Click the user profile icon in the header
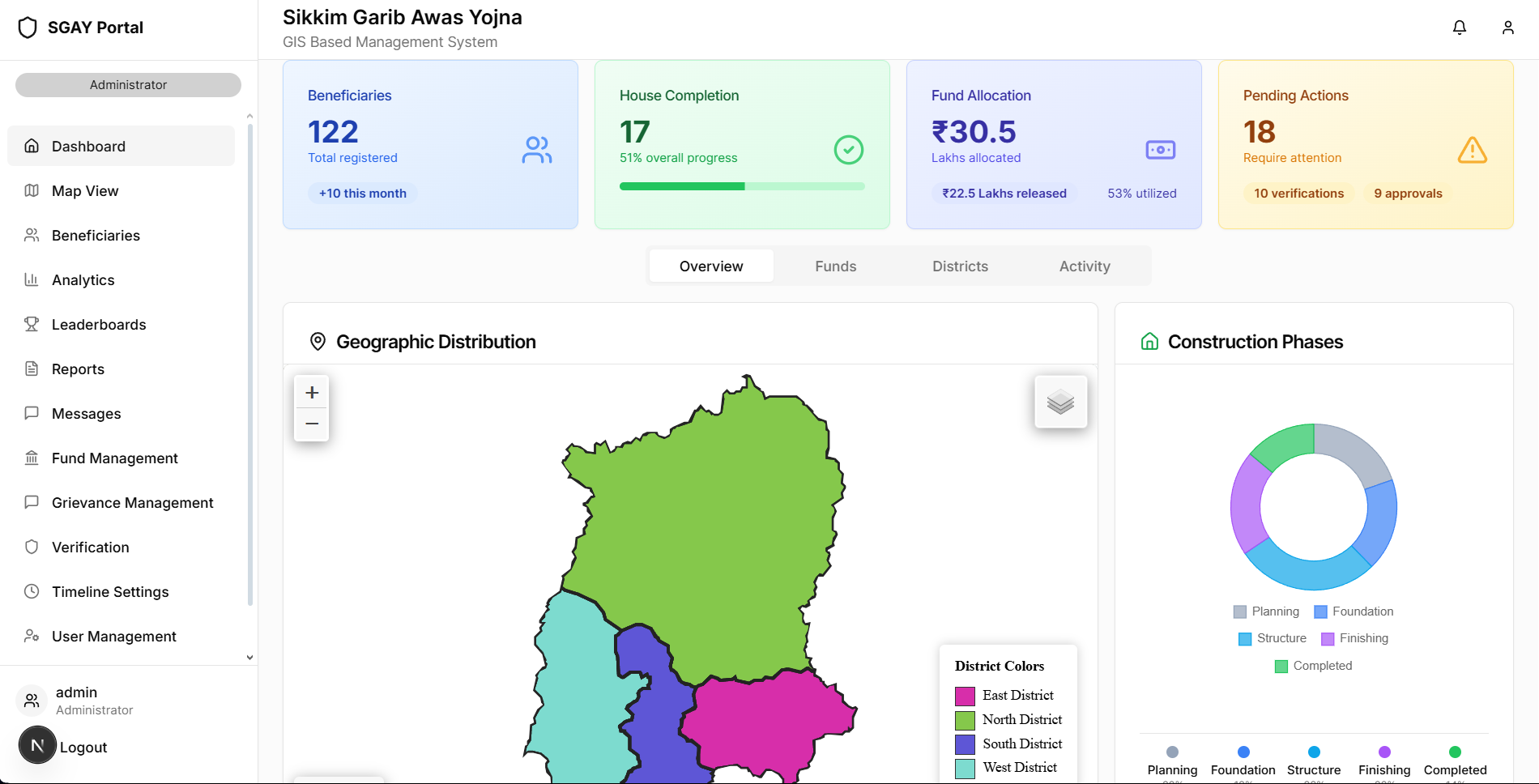Screen dimensions: 1539x784 pyautogui.click(x=1508, y=27)
